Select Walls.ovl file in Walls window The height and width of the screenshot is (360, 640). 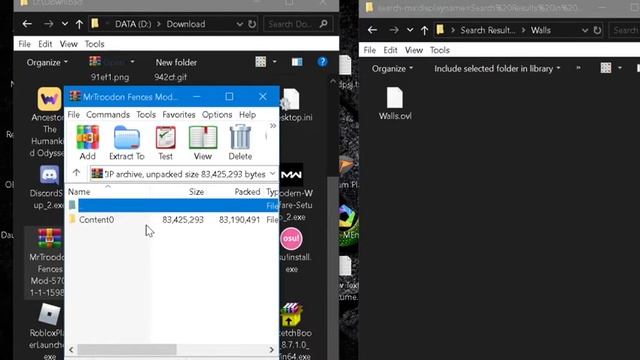(395, 104)
